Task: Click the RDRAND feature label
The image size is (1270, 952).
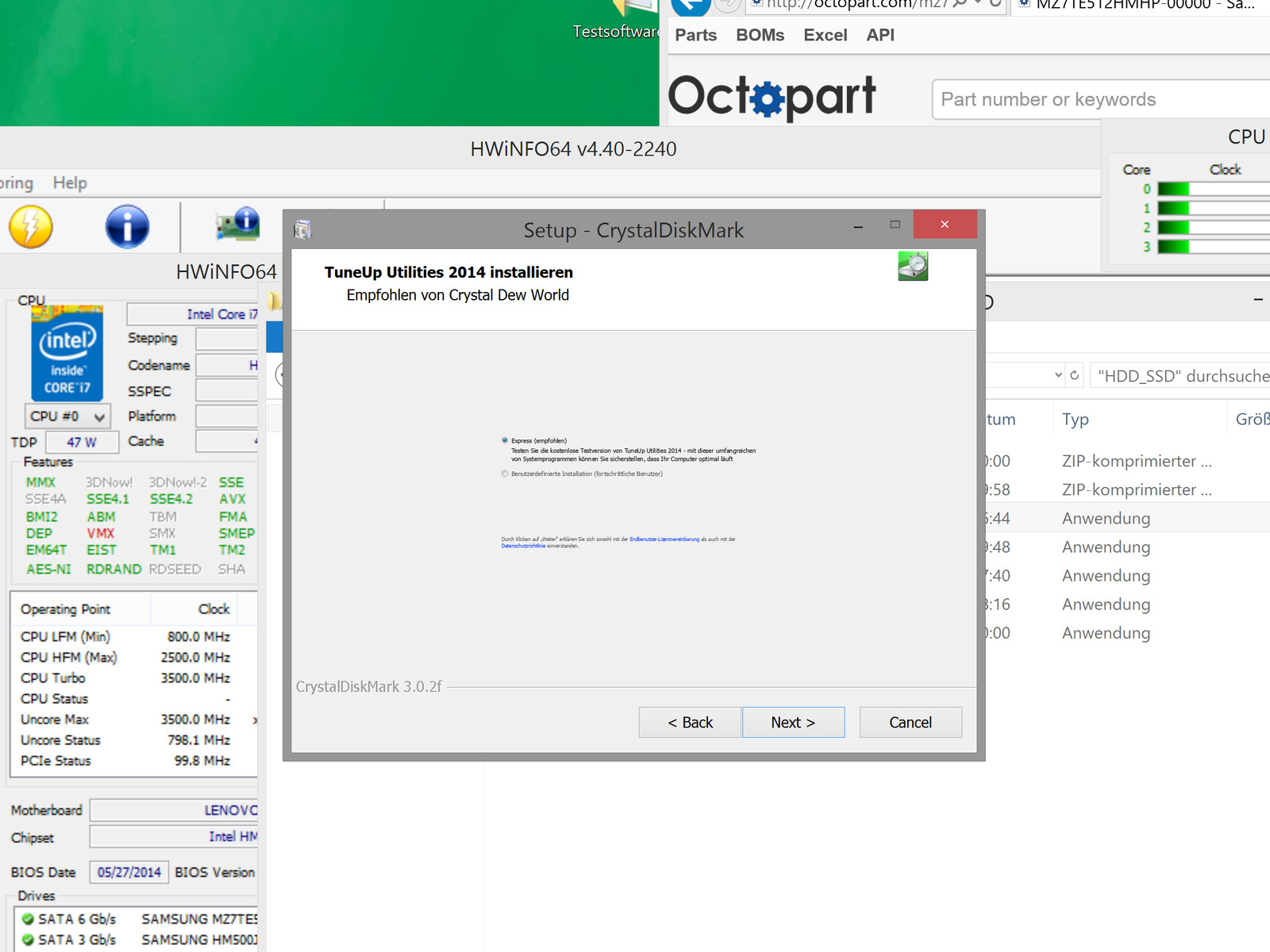Action: 114,569
